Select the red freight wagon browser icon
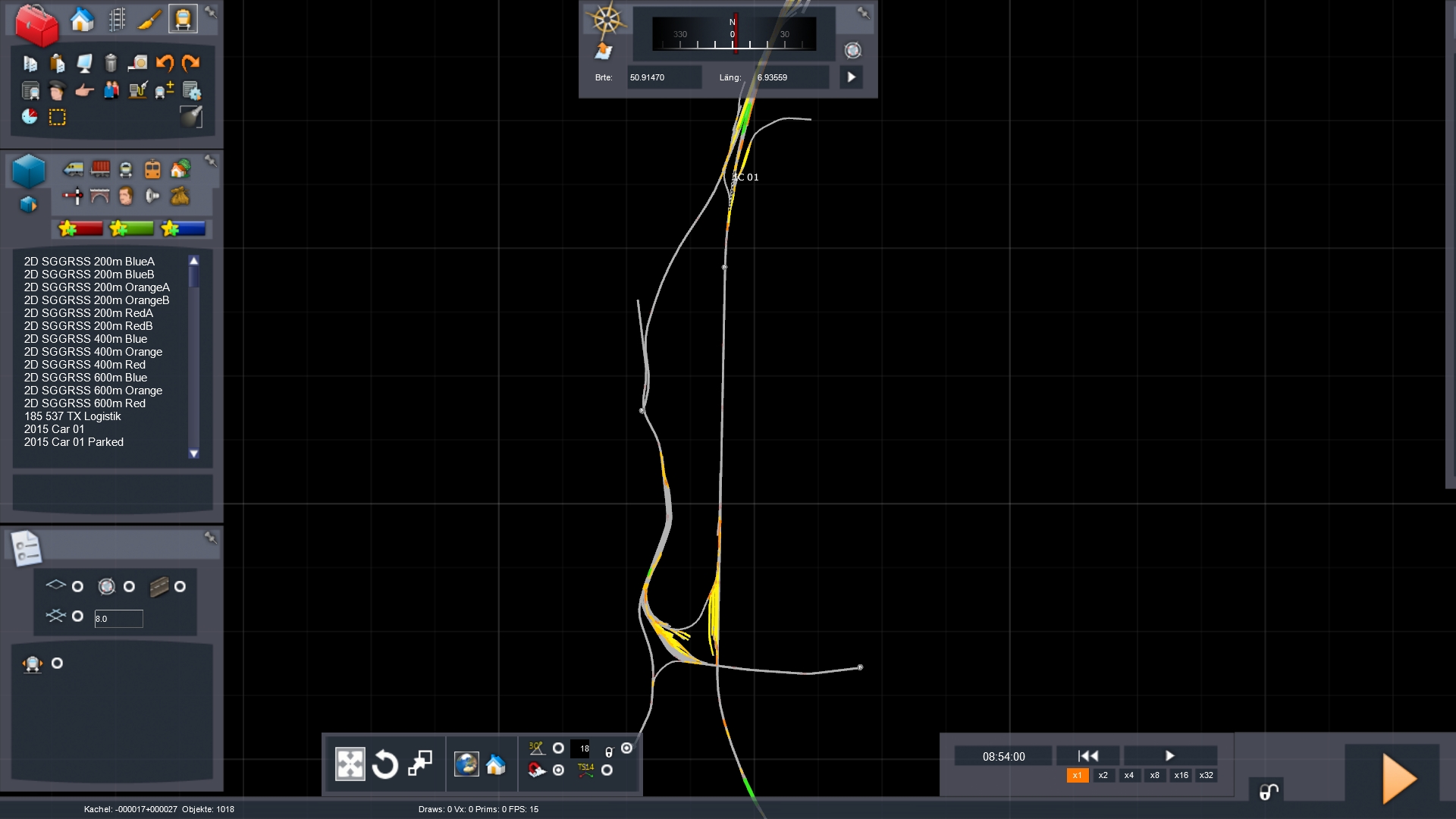This screenshot has height=819, width=1456. point(100,170)
